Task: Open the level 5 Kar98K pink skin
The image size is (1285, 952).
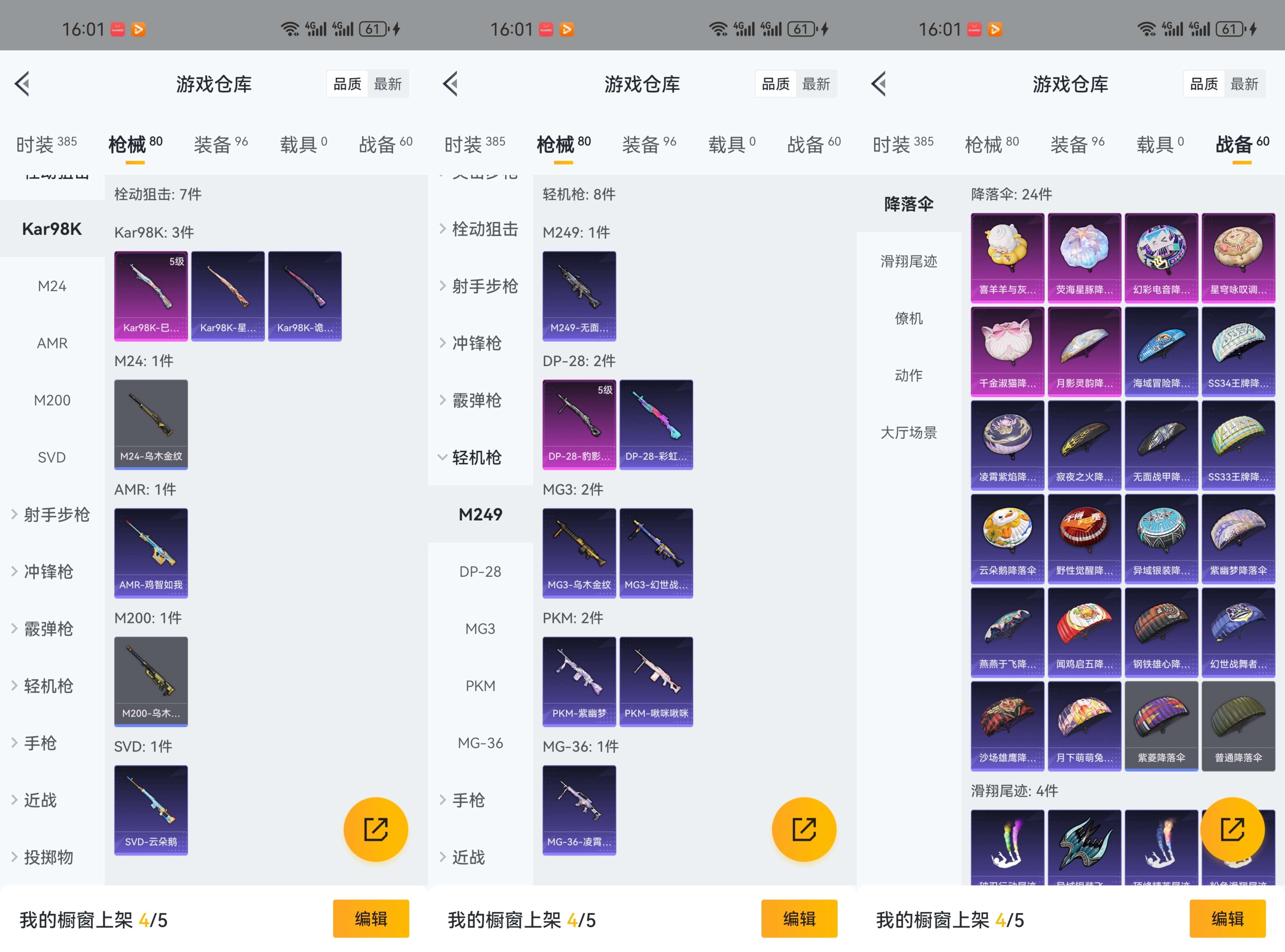Action: 151,296
